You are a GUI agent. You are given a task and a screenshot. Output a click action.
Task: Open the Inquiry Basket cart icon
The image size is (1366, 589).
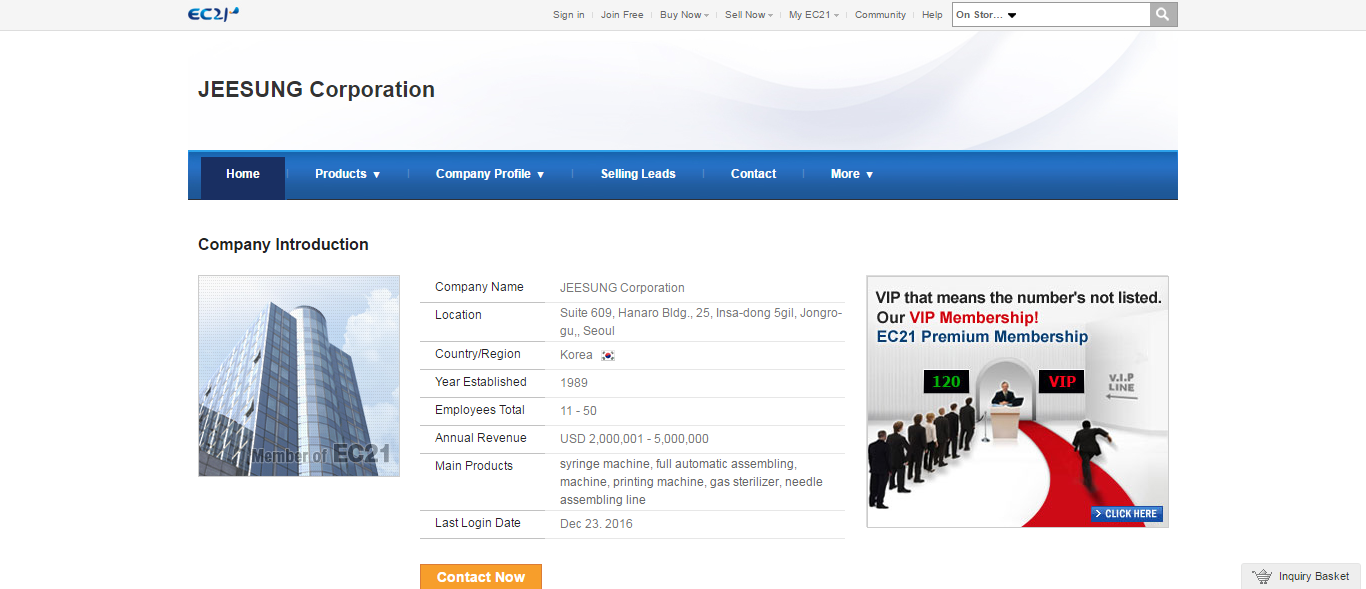[x=1262, y=576]
